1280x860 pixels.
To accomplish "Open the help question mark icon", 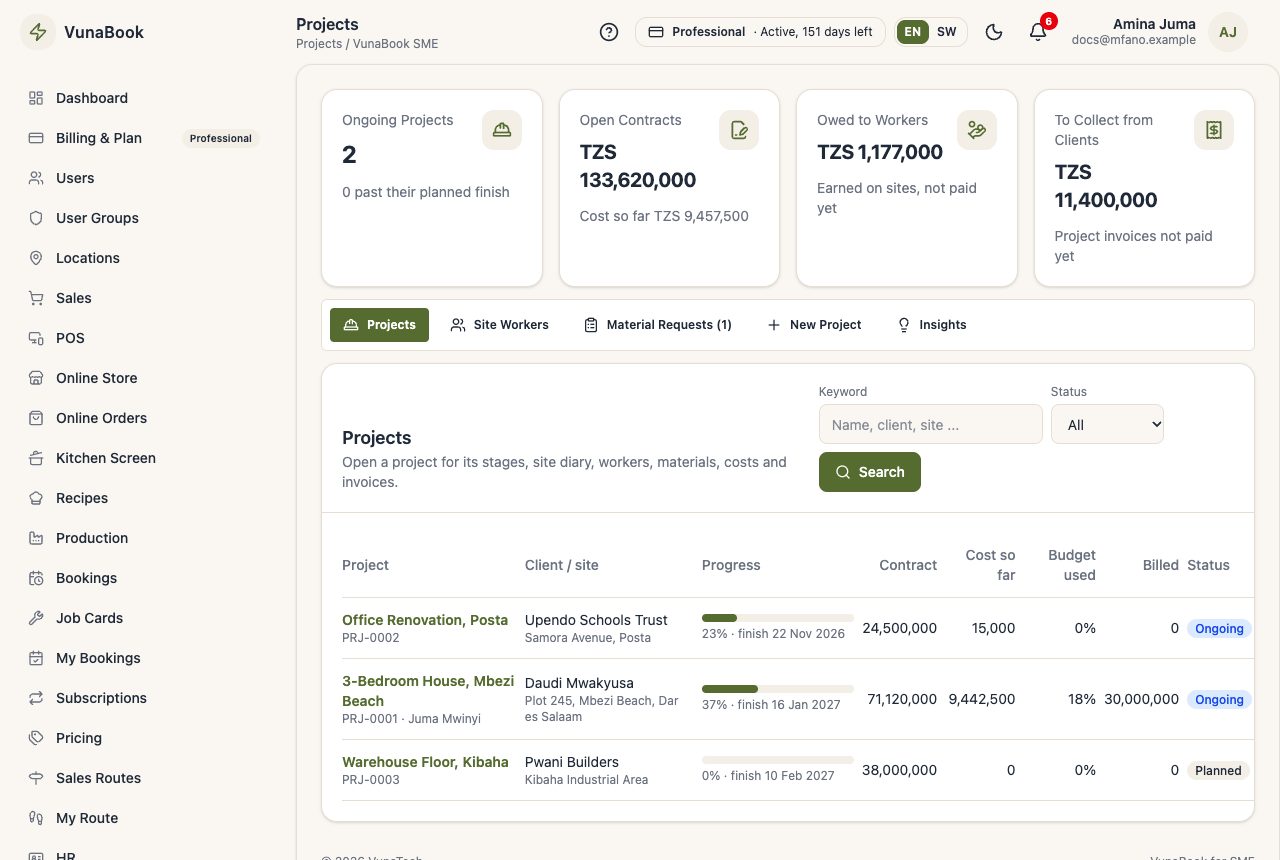I will point(609,32).
